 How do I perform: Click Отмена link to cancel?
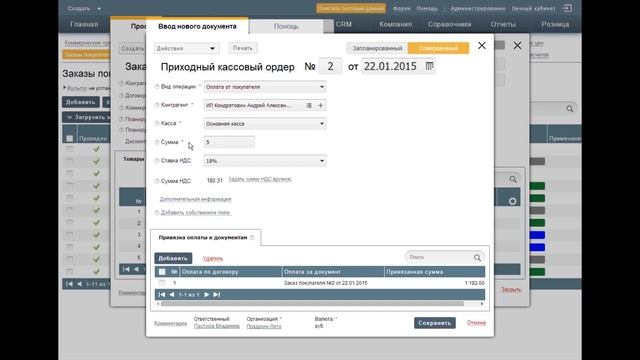(x=476, y=322)
